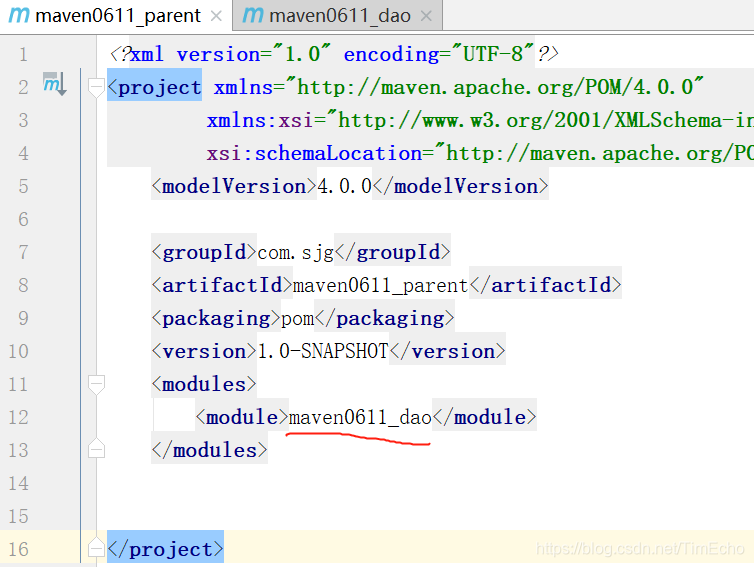Switch to the maven0611_dao tab
The width and height of the screenshot is (754, 567).
(x=337, y=16)
